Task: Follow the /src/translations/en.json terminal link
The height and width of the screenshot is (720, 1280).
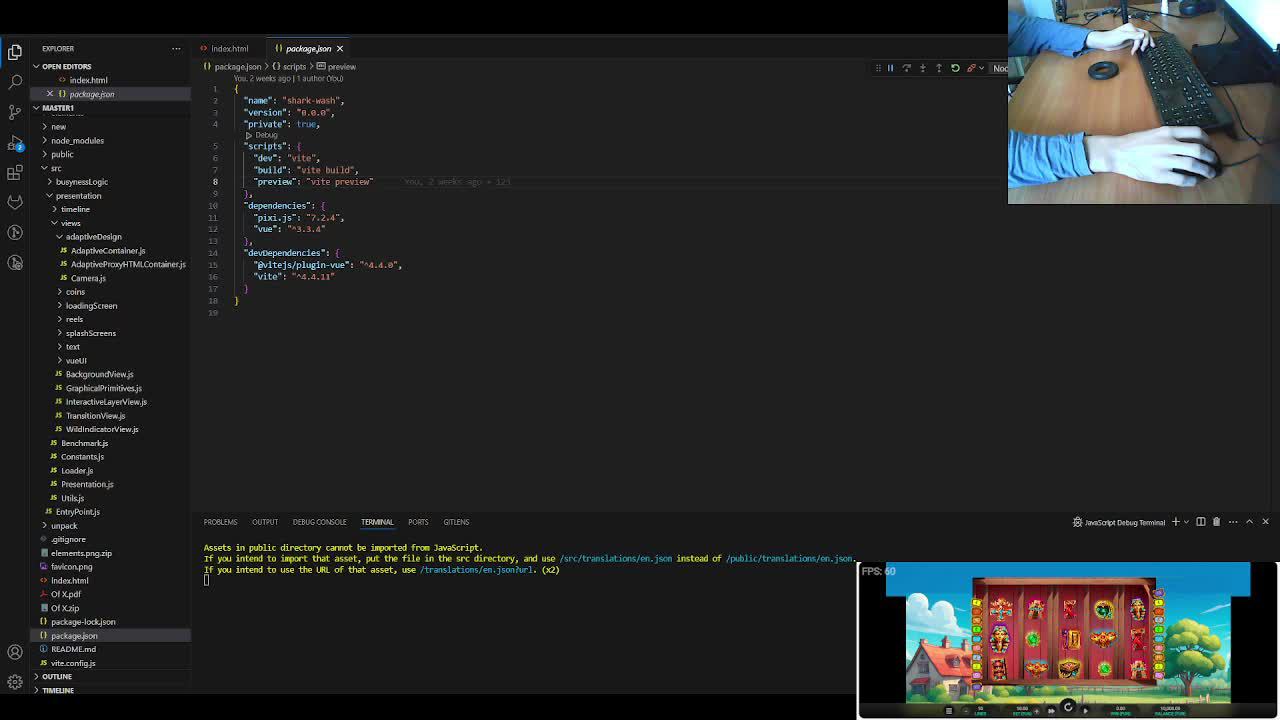Action: tap(616, 559)
